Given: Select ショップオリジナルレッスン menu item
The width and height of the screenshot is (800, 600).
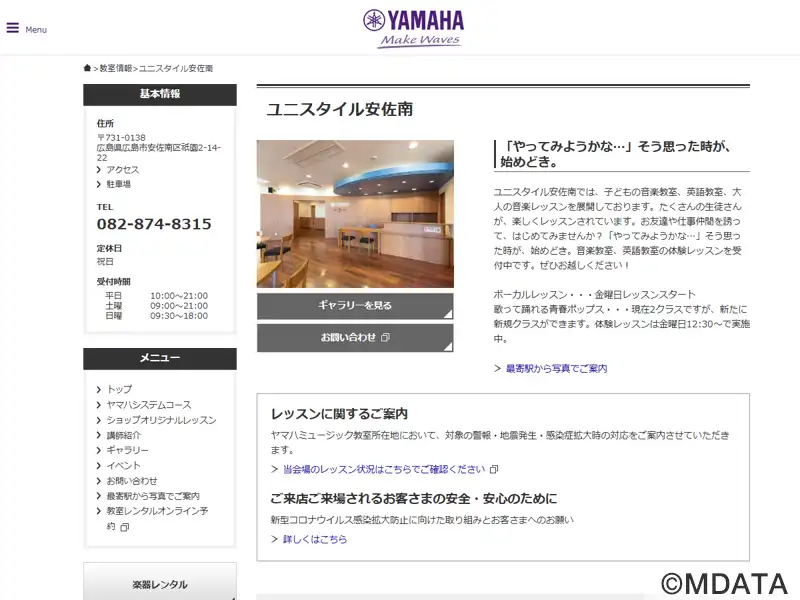Looking at the screenshot, I should pos(161,420).
